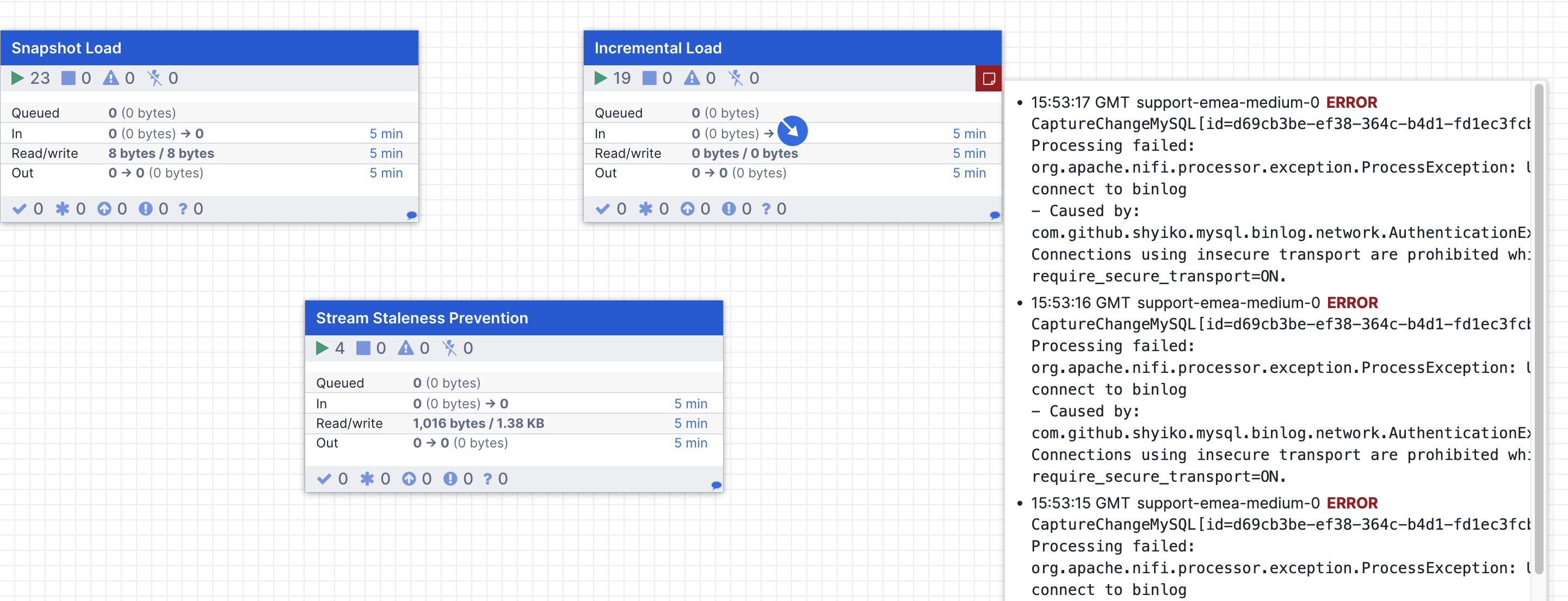The image size is (1568, 601).
Task: Click sync-failure question mark icon on Stream Staleness Prevention
Action: [x=487, y=479]
